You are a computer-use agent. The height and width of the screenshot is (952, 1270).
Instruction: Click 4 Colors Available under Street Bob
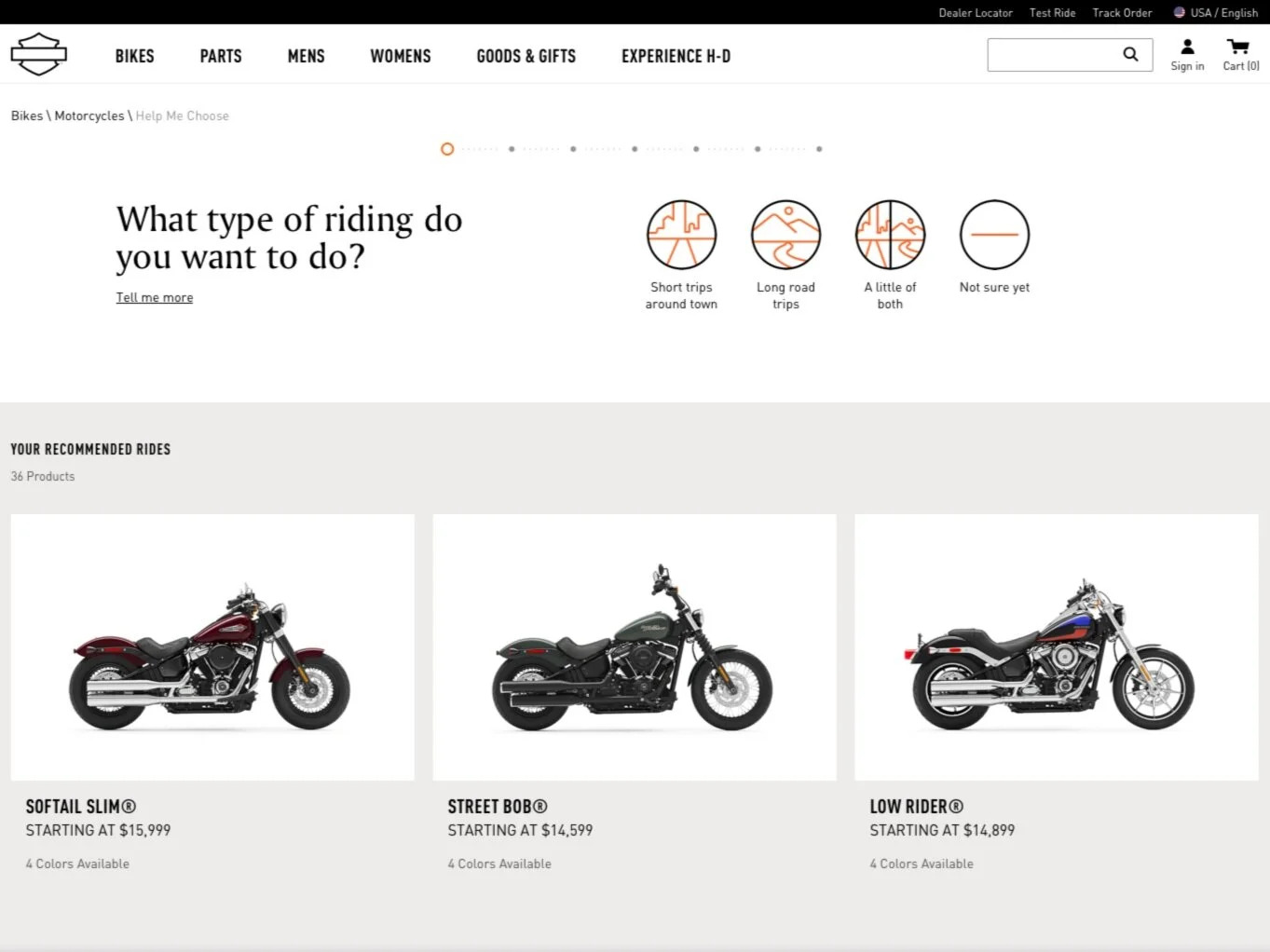point(499,864)
